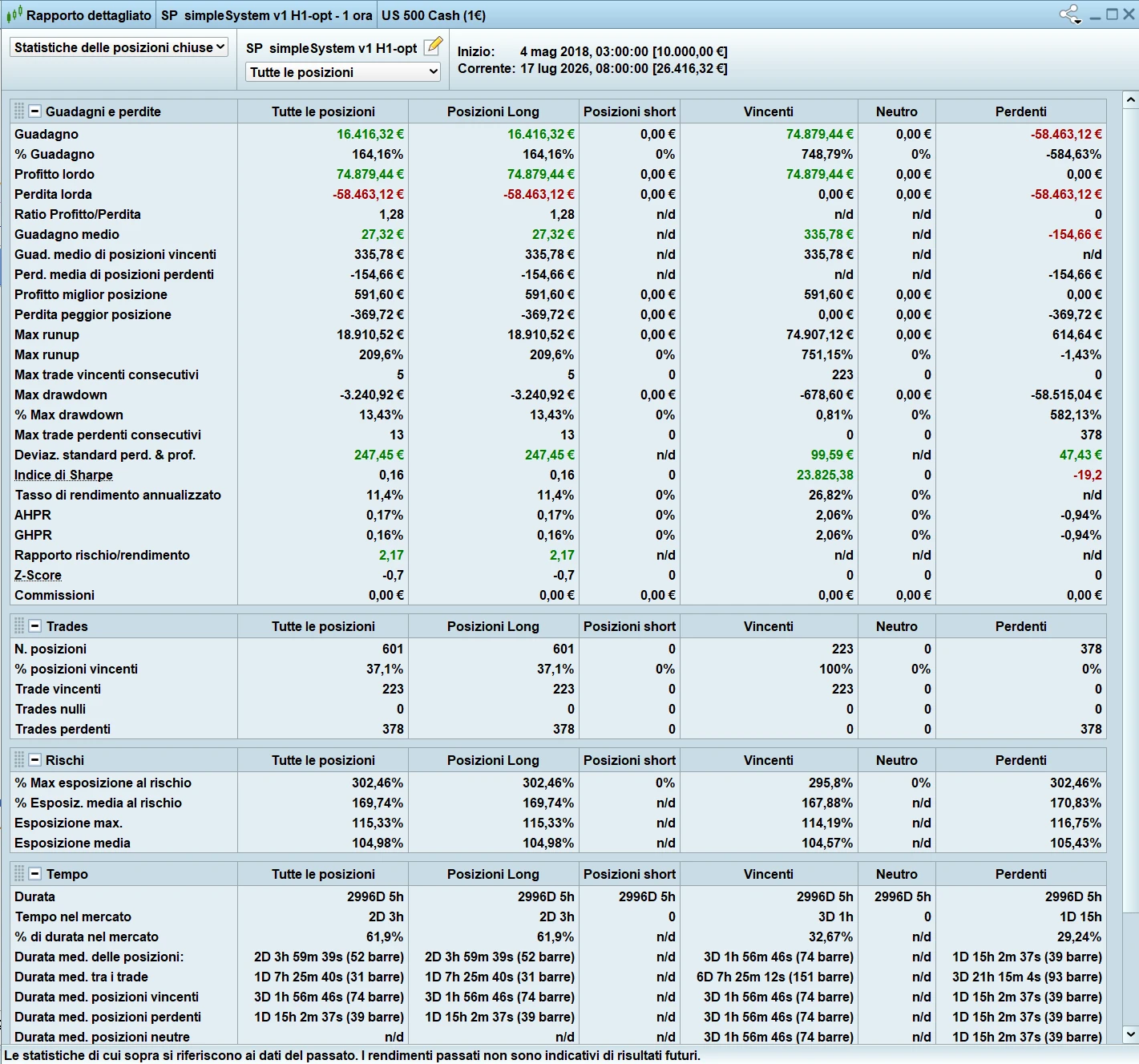Click Posizioni Long header in Guadagni e perdite
The width and height of the screenshot is (1139, 1064).
pyautogui.click(x=493, y=111)
